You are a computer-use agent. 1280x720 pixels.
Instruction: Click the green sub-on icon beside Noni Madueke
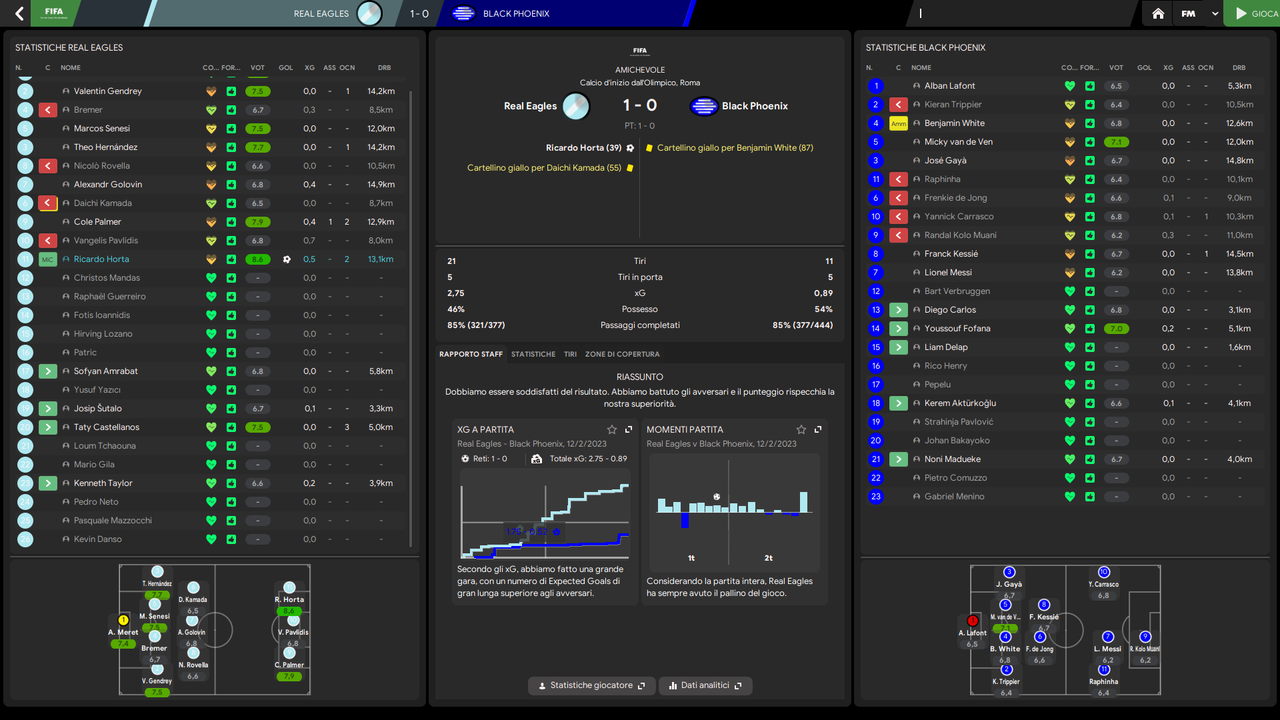tap(898, 459)
